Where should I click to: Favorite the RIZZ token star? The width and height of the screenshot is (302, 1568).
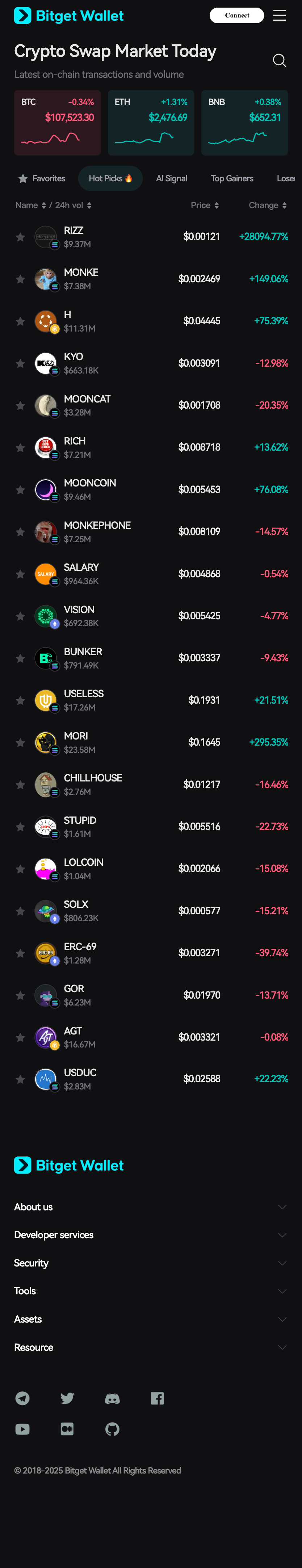tap(20, 237)
